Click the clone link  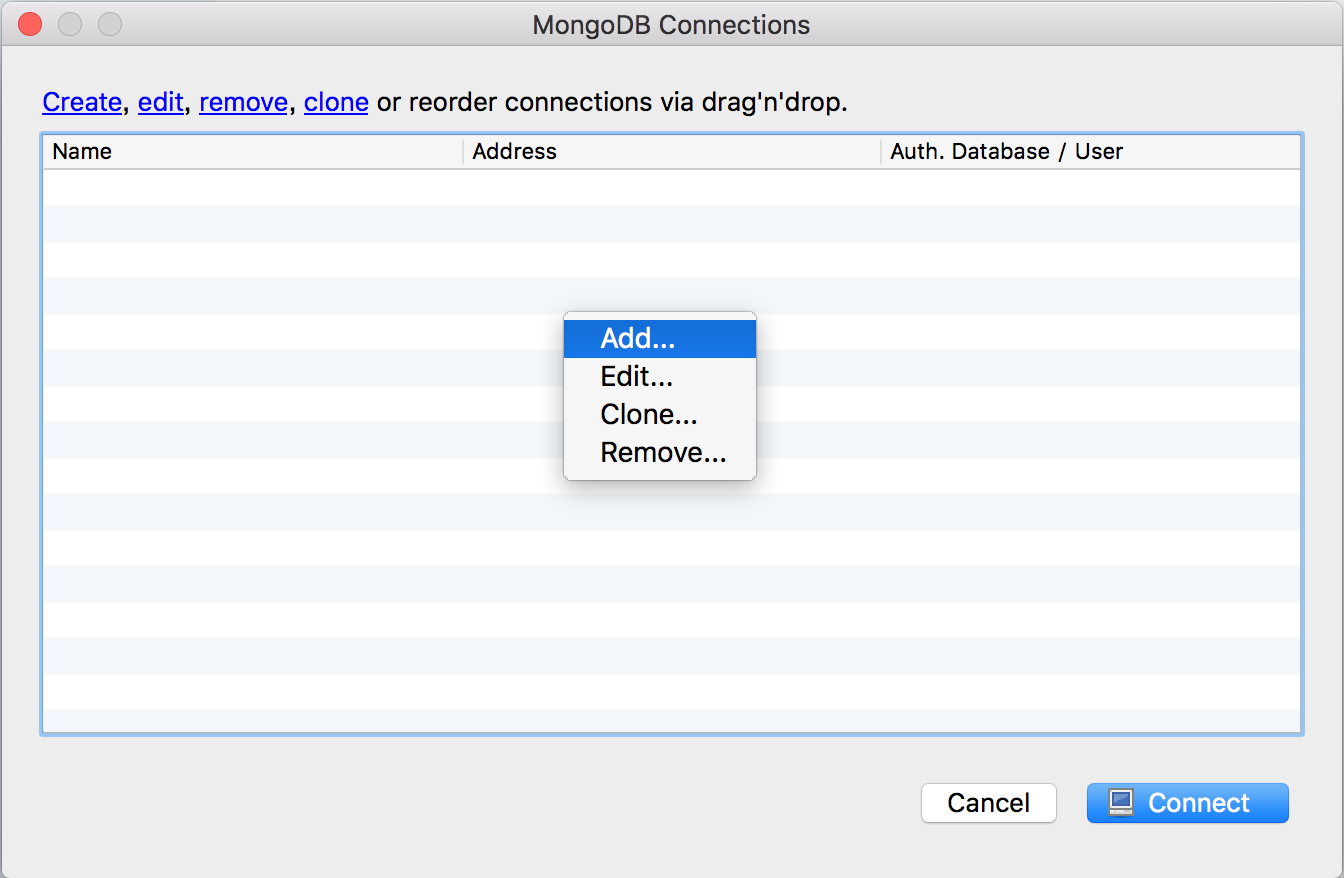pyautogui.click(x=336, y=102)
